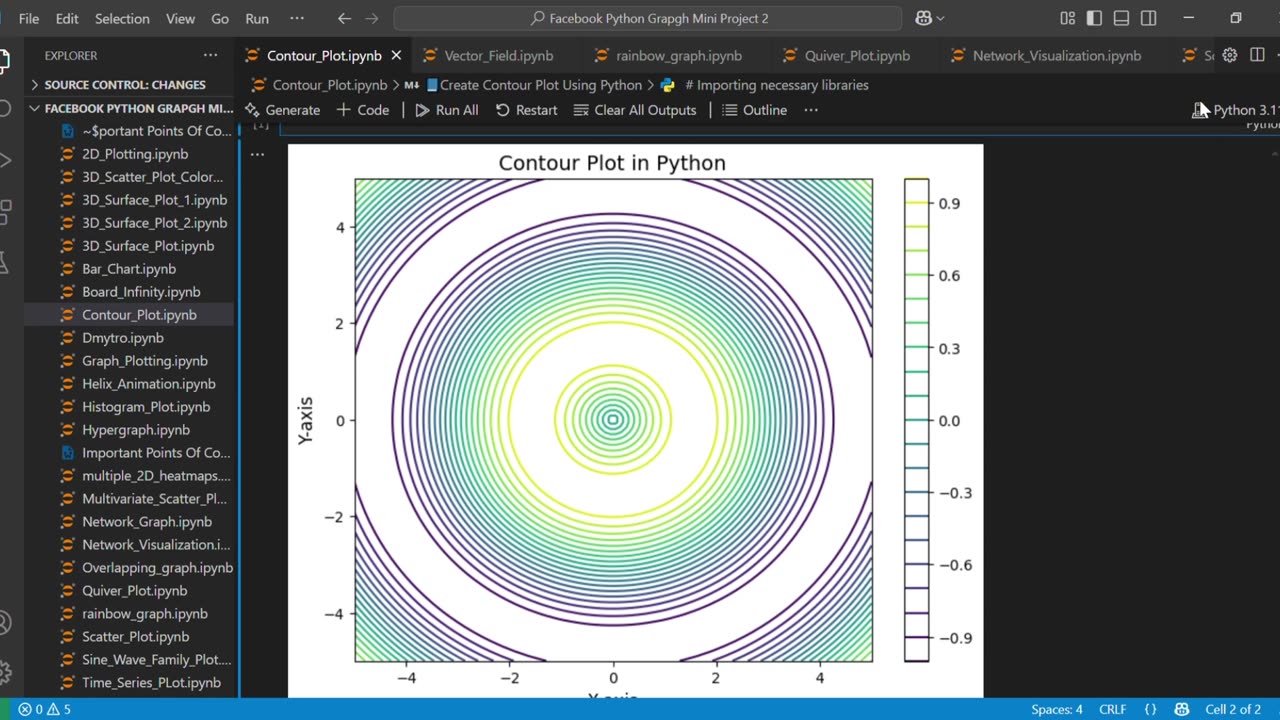Open Hypergraph.ipynb in the Explorer
This screenshot has height=720, width=1280.
coord(136,430)
